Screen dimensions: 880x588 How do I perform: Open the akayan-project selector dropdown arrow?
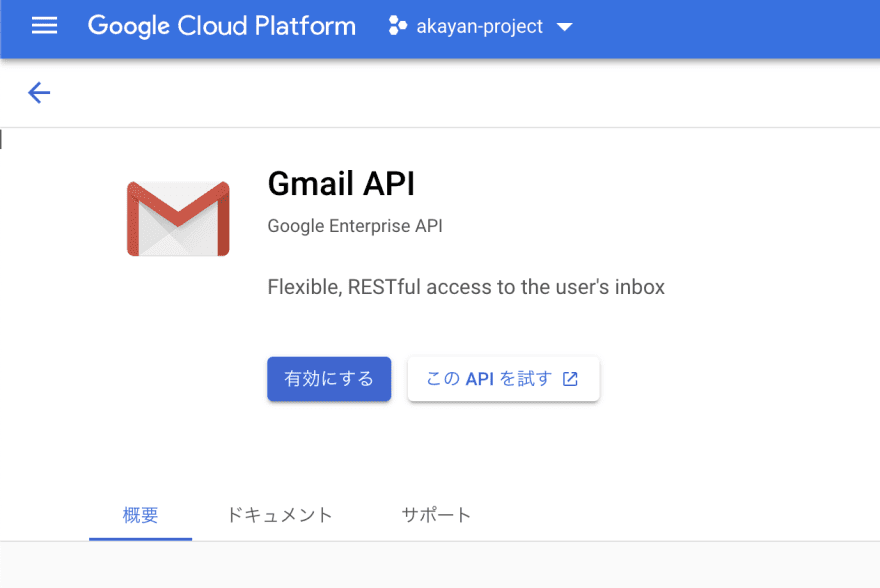(x=565, y=27)
